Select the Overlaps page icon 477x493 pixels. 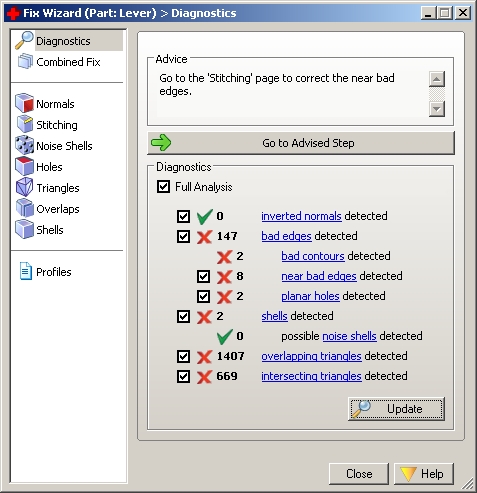point(24,208)
